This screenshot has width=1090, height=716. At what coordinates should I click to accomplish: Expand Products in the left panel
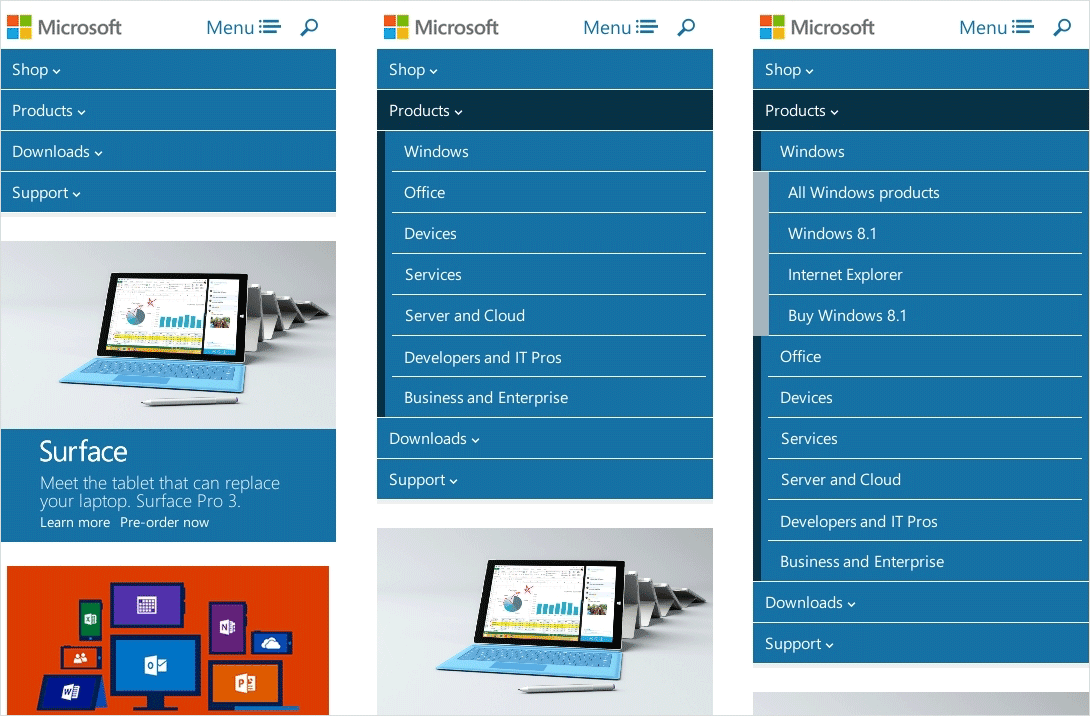[x=168, y=111]
